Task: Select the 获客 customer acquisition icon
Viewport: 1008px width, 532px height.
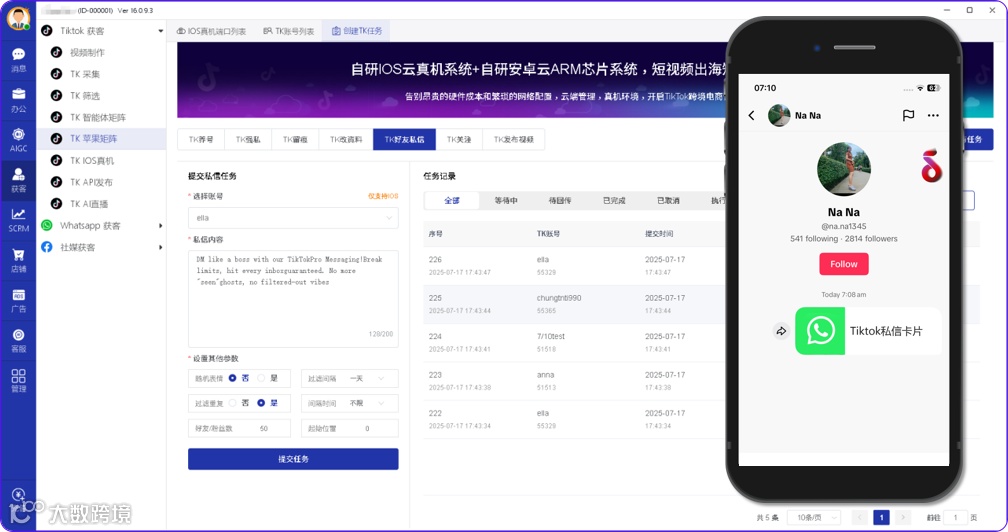Action: tap(19, 180)
